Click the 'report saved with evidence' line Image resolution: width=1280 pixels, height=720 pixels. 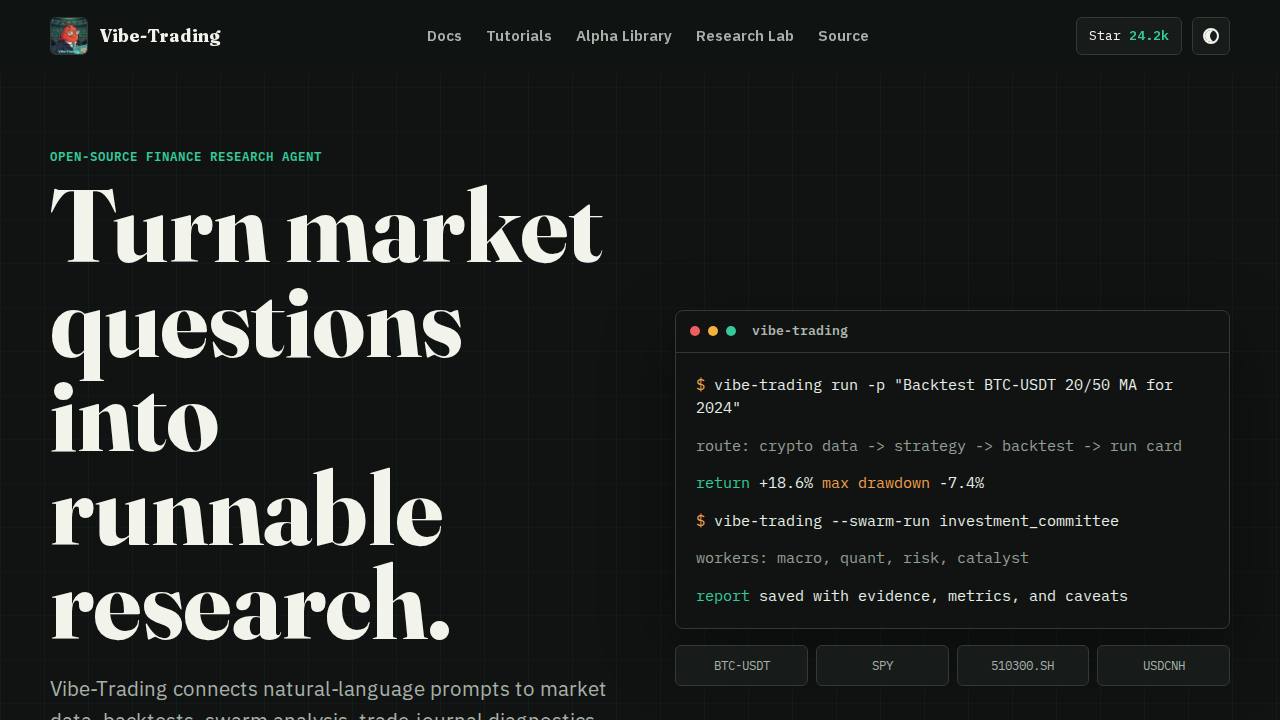[x=912, y=596]
